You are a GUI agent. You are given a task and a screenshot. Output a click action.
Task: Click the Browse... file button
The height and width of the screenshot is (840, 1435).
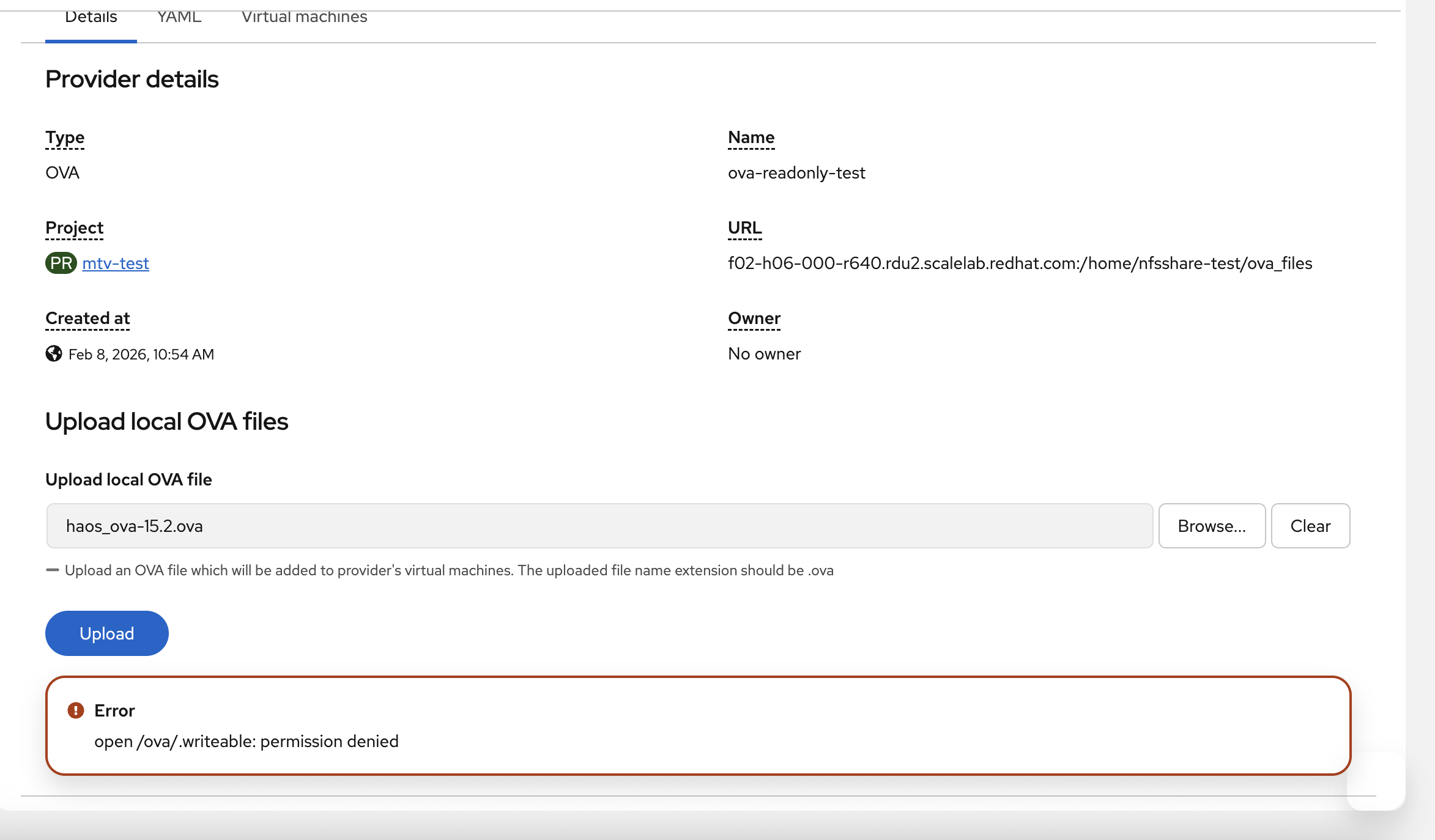pos(1211,526)
